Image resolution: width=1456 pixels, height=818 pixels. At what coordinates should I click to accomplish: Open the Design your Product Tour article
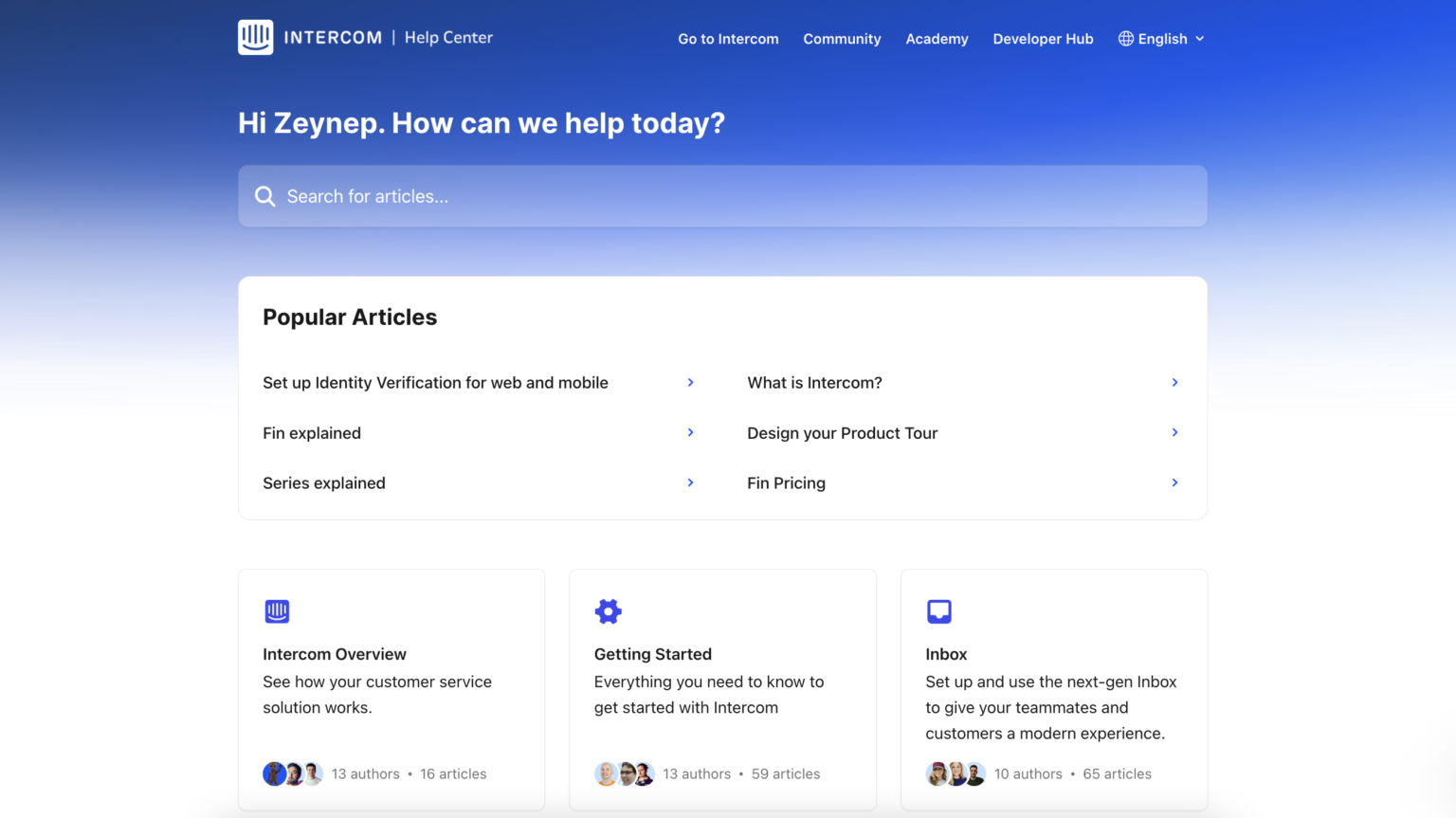(x=842, y=433)
